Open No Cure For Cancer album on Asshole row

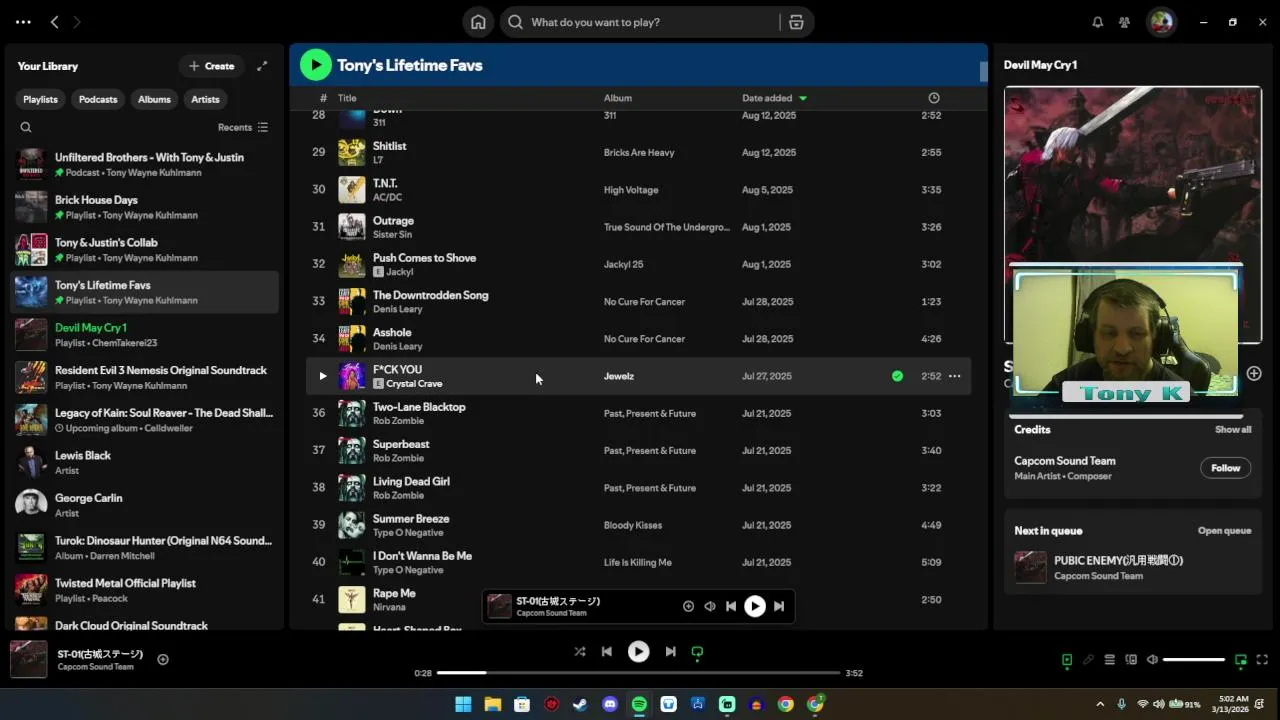[644, 339]
